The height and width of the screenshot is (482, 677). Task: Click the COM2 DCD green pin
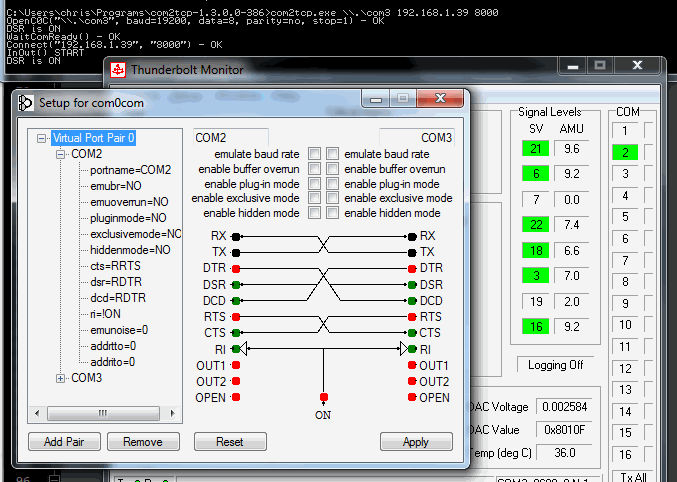pyautogui.click(x=236, y=301)
